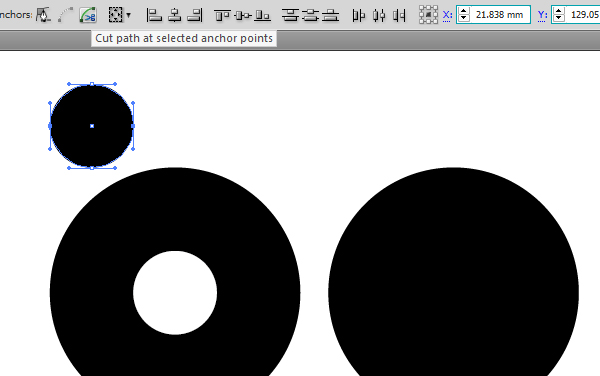Click Horizontal Distribute Center icon
This screenshot has height=376, width=600.
point(379,15)
